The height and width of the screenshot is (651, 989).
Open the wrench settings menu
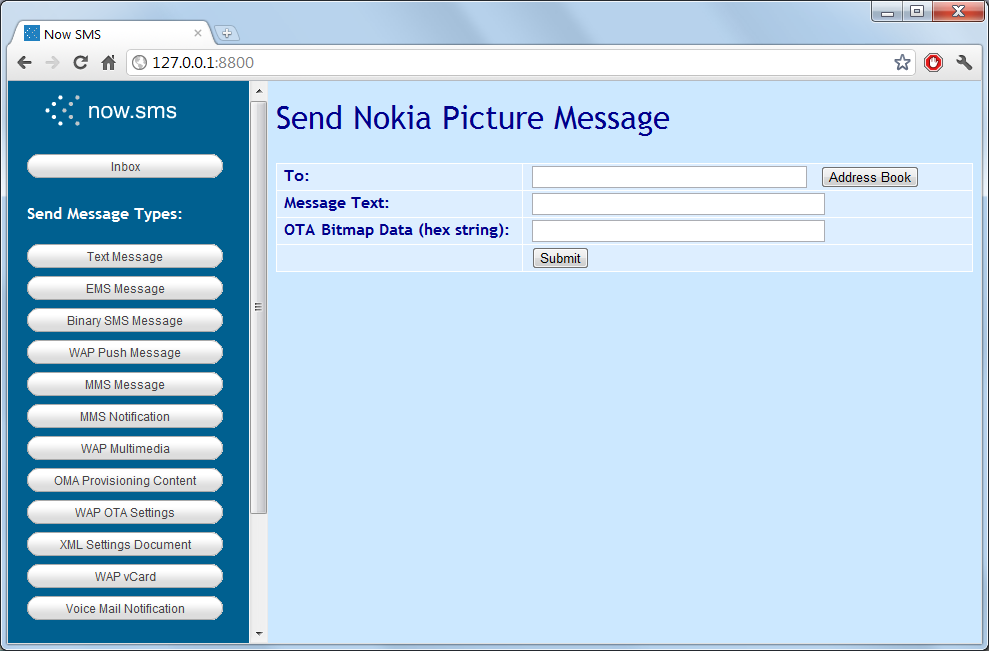click(964, 62)
